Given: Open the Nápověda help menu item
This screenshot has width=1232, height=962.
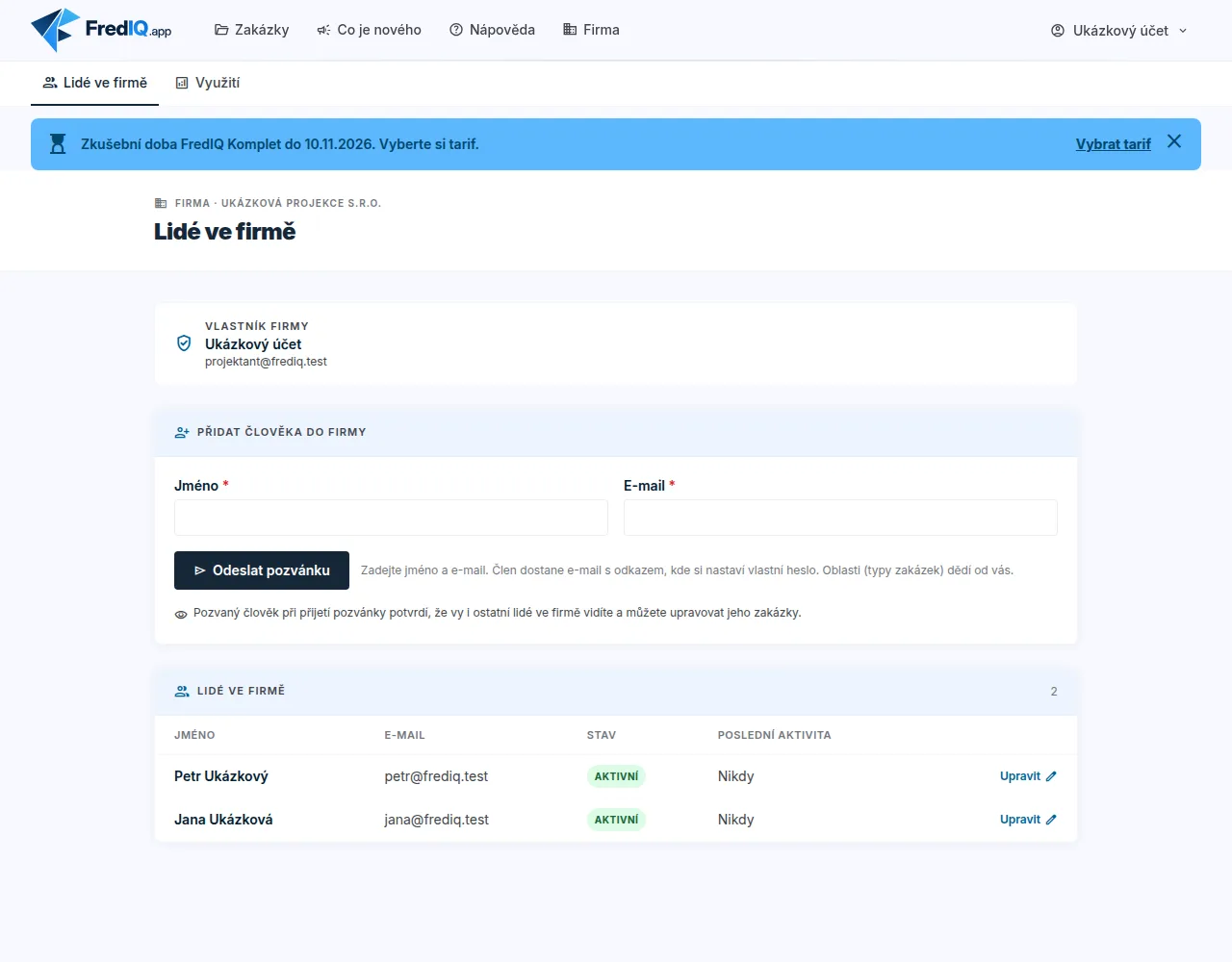Looking at the screenshot, I should click(492, 30).
